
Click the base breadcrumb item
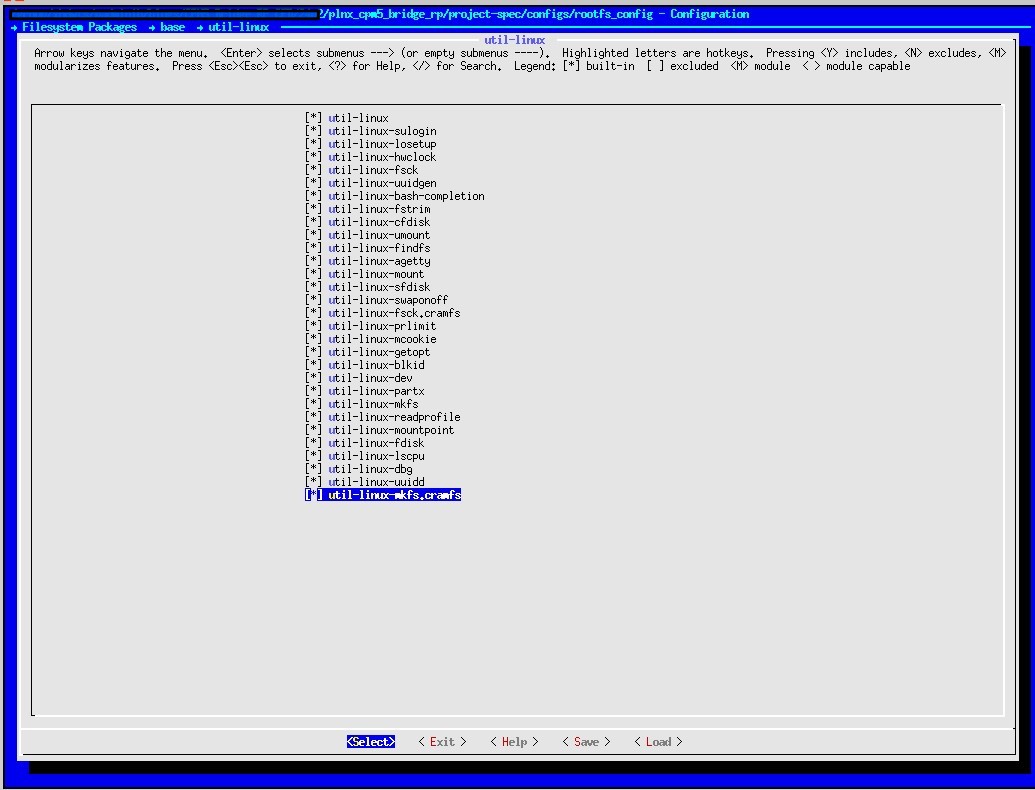coord(172,27)
